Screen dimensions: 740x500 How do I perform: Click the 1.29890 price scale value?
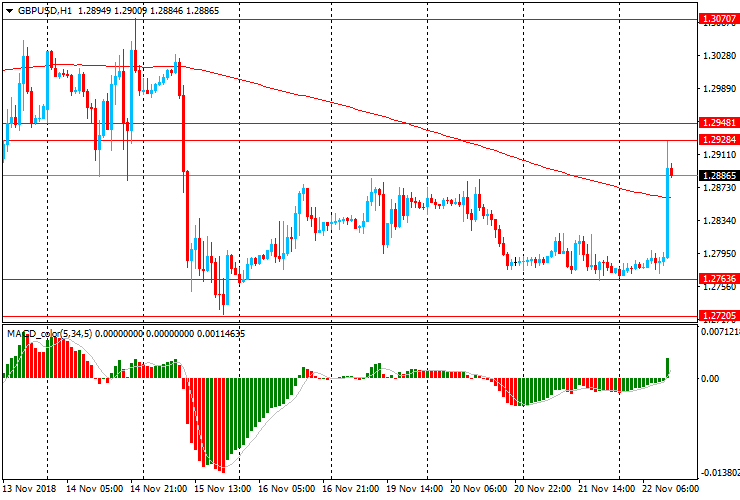[719, 89]
